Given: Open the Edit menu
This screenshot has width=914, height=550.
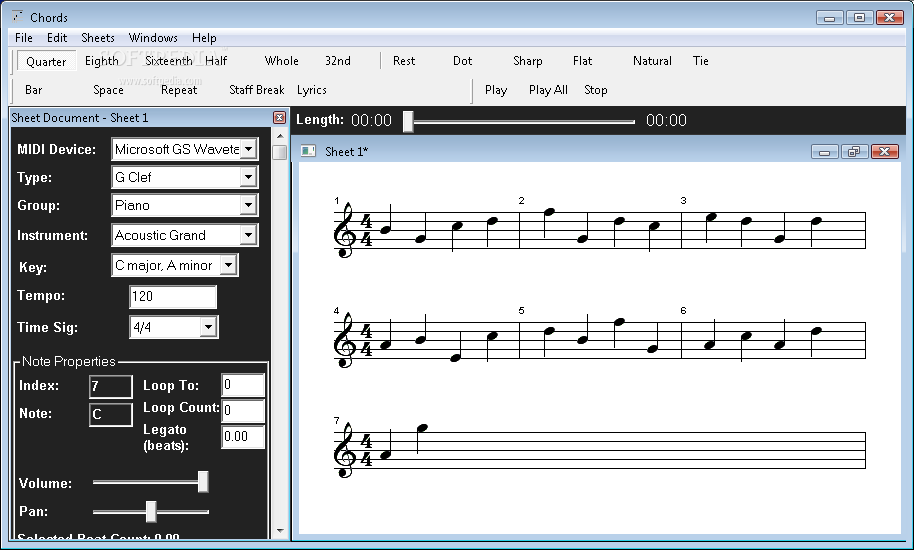Looking at the screenshot, I should pyautogui.click(x=57, y=38).
